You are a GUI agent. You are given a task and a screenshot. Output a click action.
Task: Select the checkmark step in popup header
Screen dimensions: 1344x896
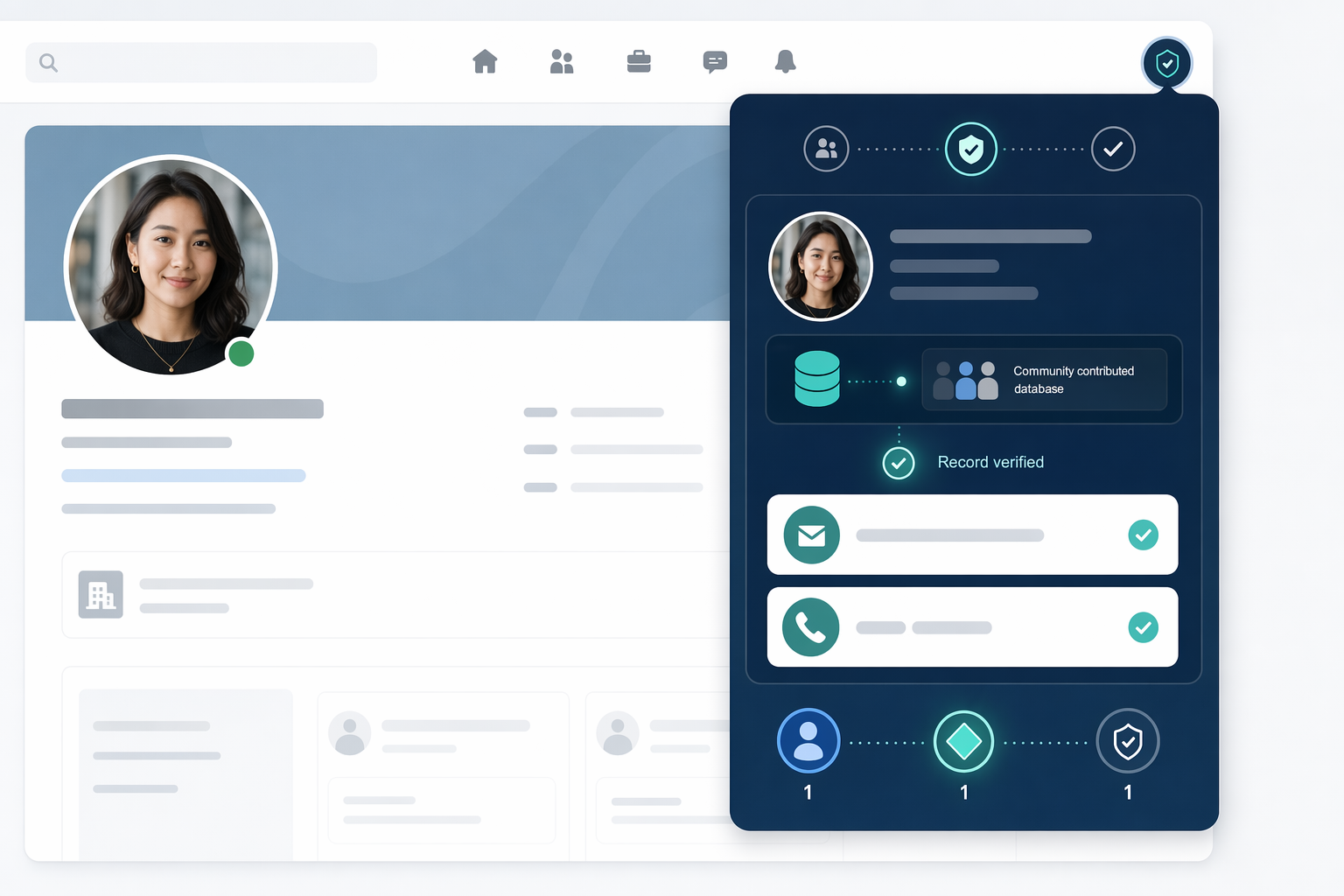[x=1113, y=149]
